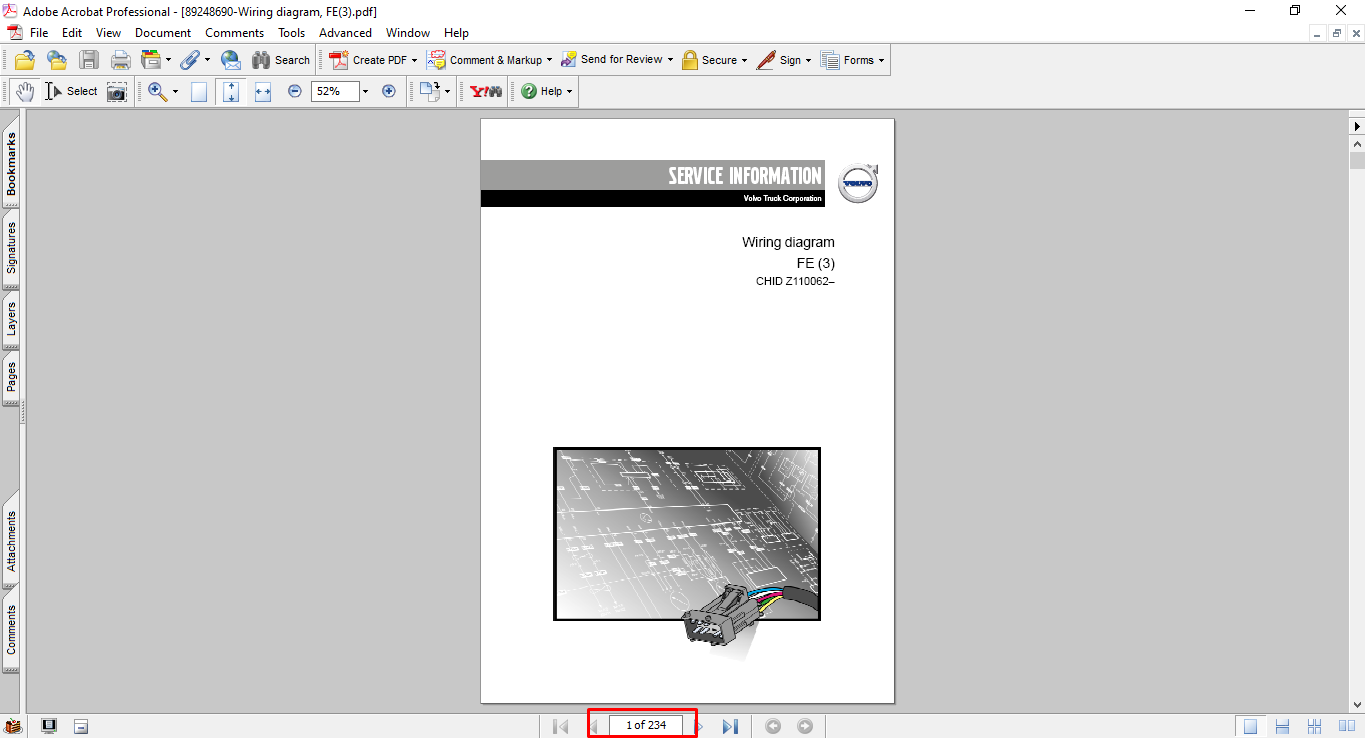Open the zoom percentage dropdown arrow
The width and height of the screenshot is (1365, 738).
click(x=365, y=91)
